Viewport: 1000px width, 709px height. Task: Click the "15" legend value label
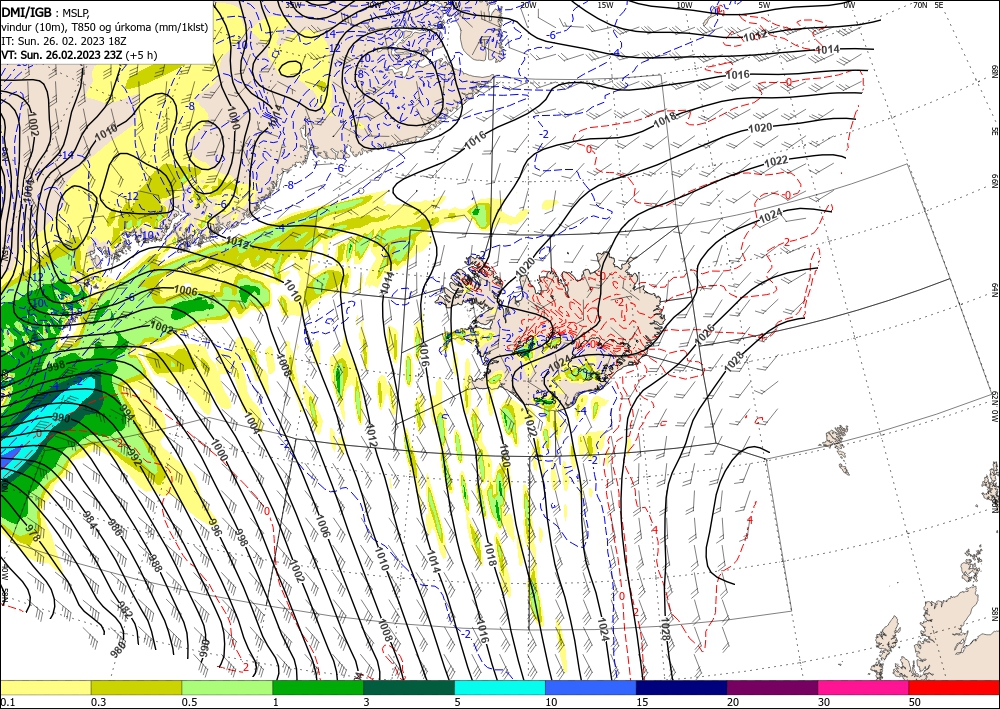click(642, 702)
